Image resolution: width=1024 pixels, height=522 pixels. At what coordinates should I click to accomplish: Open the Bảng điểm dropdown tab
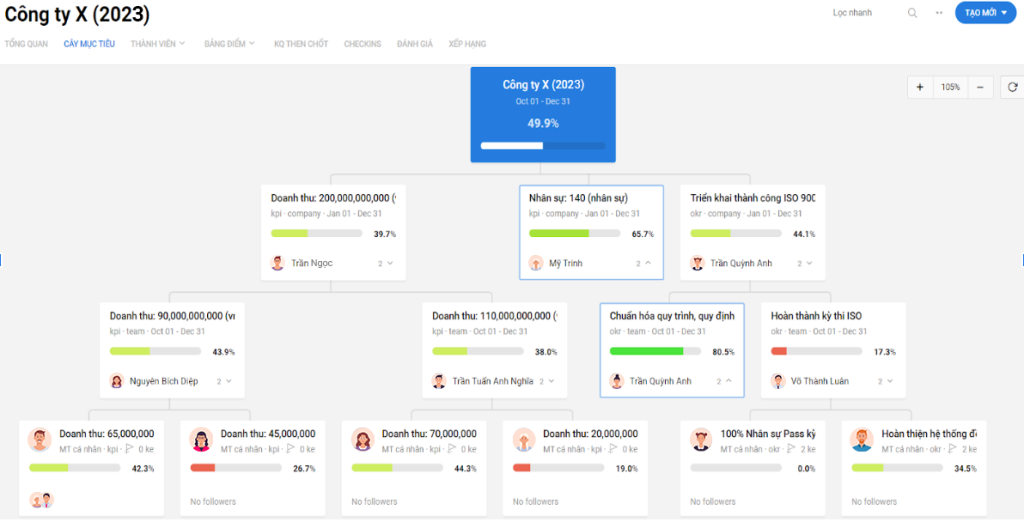(229, 44)
